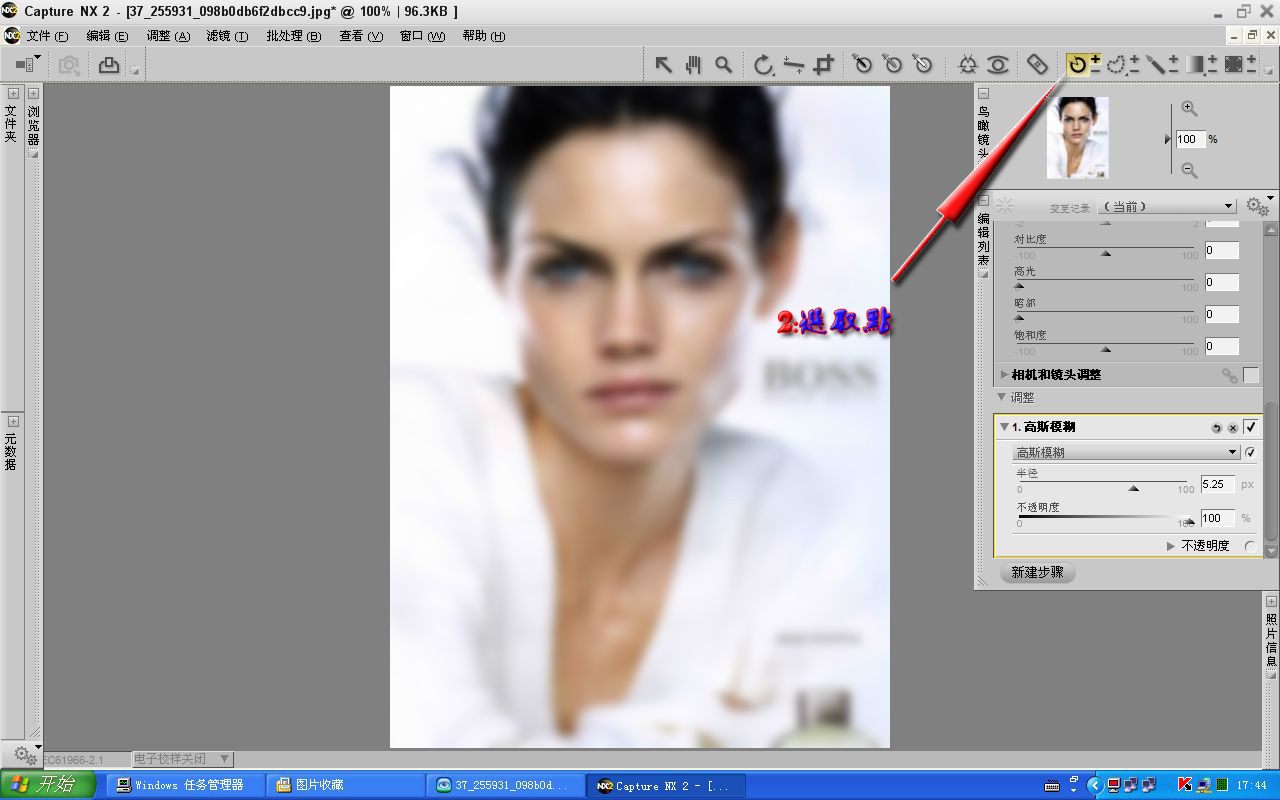
Task: Click the print icon in toolbar
Action: tap(109, 65)
